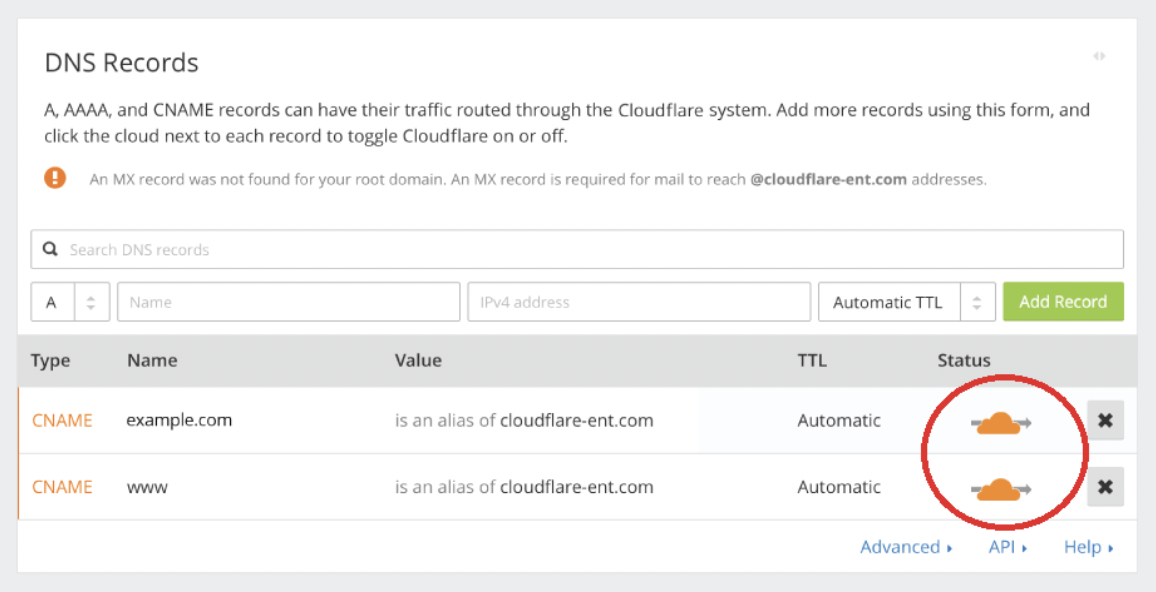This screenshot has width=1156, height=592.
Task: Toggle Cloudflare proxy cloud for example.com record
Action: click(1000, 423)
